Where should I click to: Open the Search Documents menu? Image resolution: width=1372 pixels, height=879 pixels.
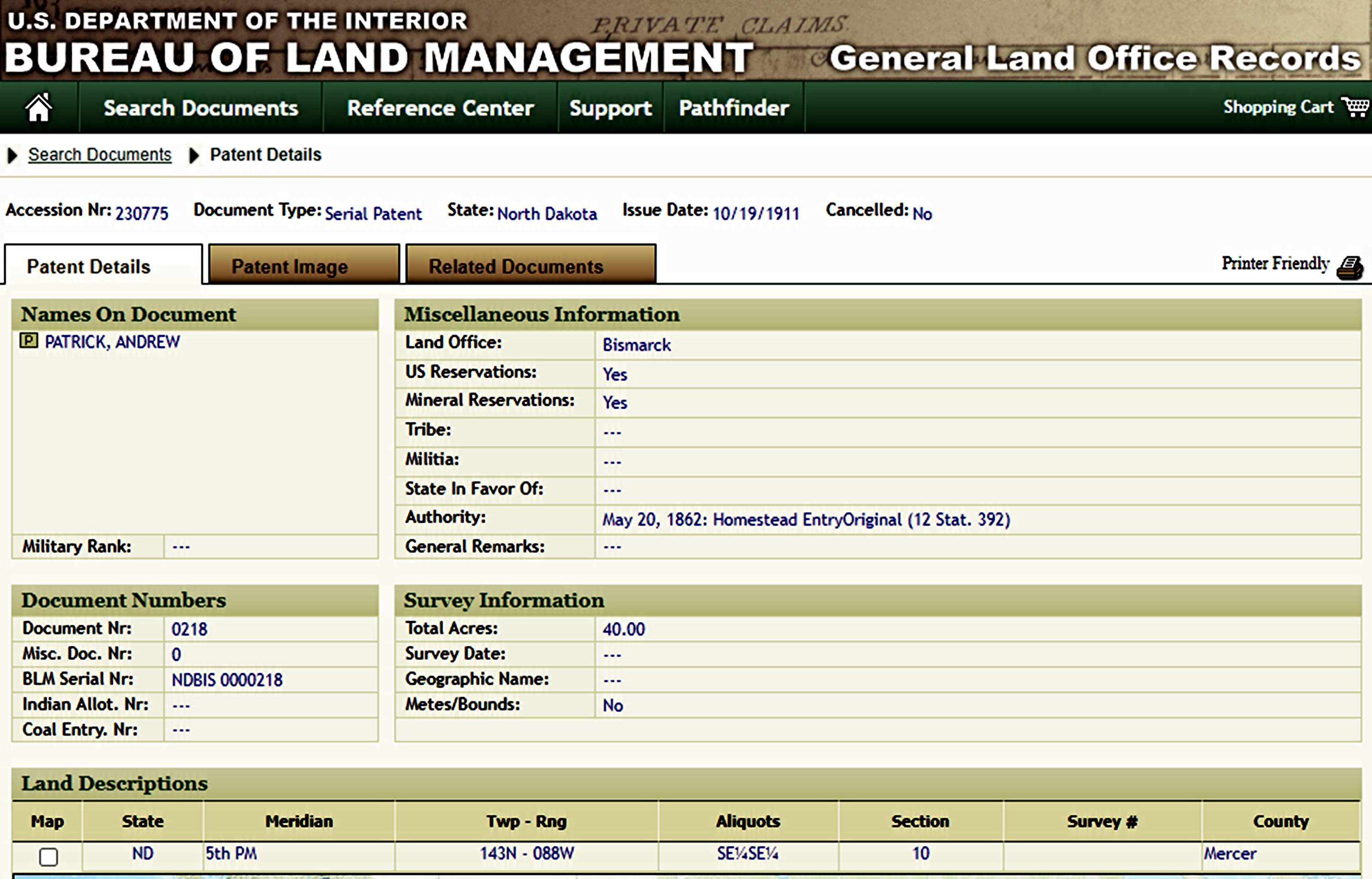tap(200, 108)
